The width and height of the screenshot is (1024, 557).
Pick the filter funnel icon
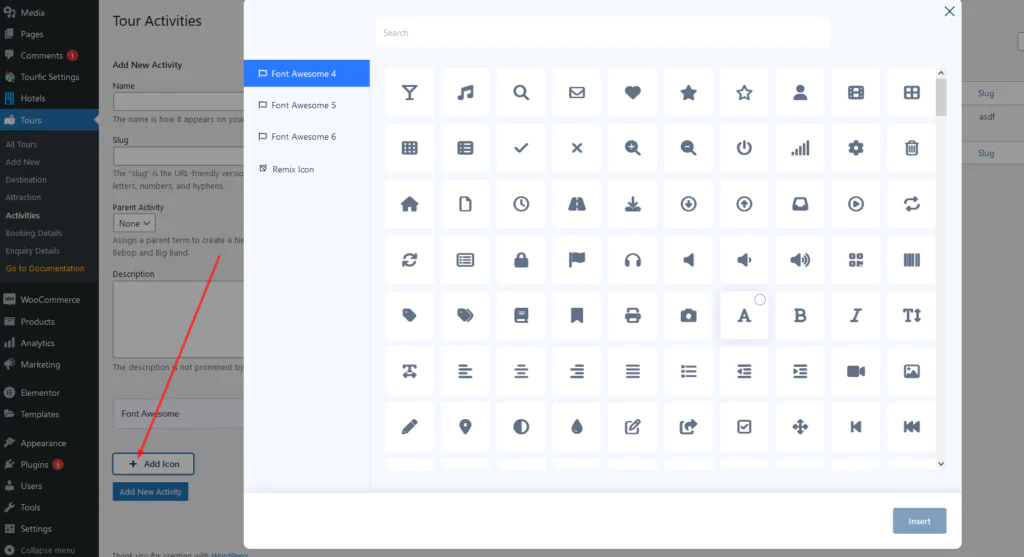click(409, 93)
